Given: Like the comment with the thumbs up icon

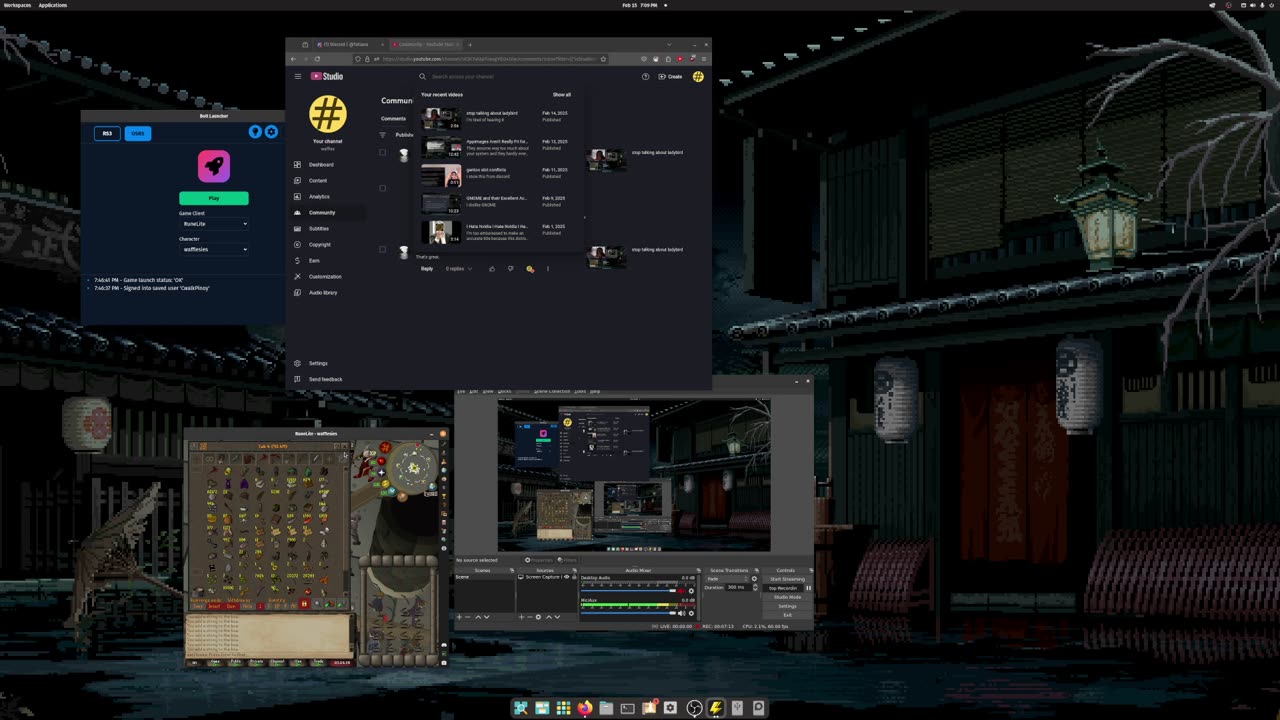Looking at the screenshot, I should click(x=492, y=268).
